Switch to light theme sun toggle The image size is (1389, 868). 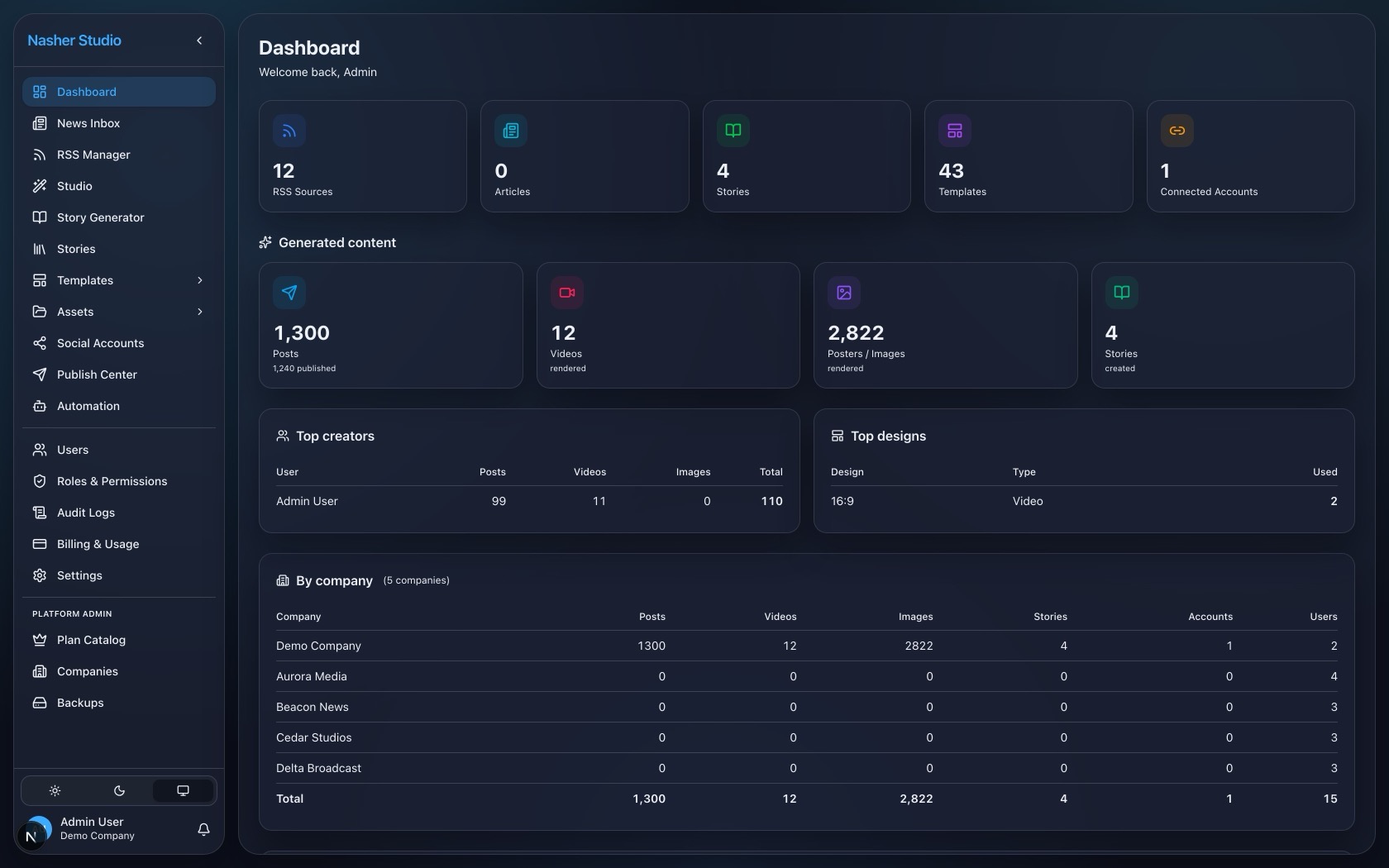(x=55, y=791)
